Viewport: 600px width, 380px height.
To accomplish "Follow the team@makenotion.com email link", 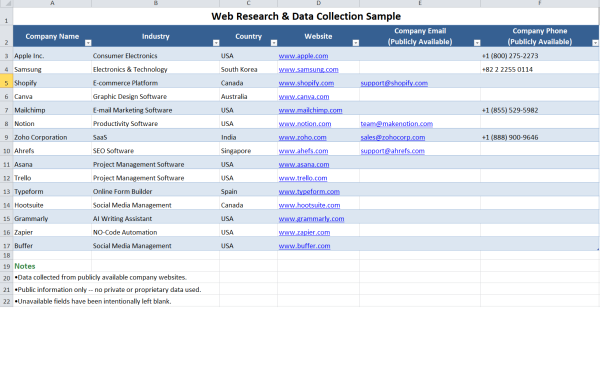I will click(396, 124).
